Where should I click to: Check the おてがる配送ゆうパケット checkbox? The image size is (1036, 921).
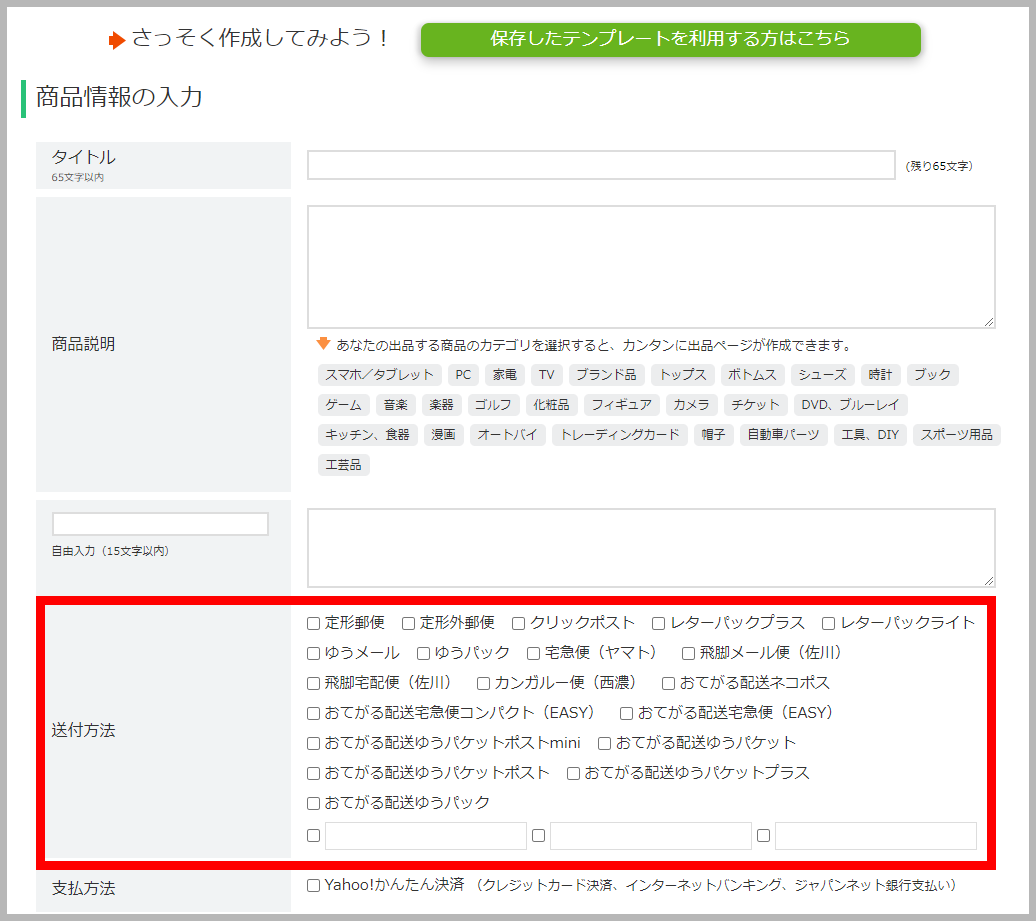(x=605, y=743)
